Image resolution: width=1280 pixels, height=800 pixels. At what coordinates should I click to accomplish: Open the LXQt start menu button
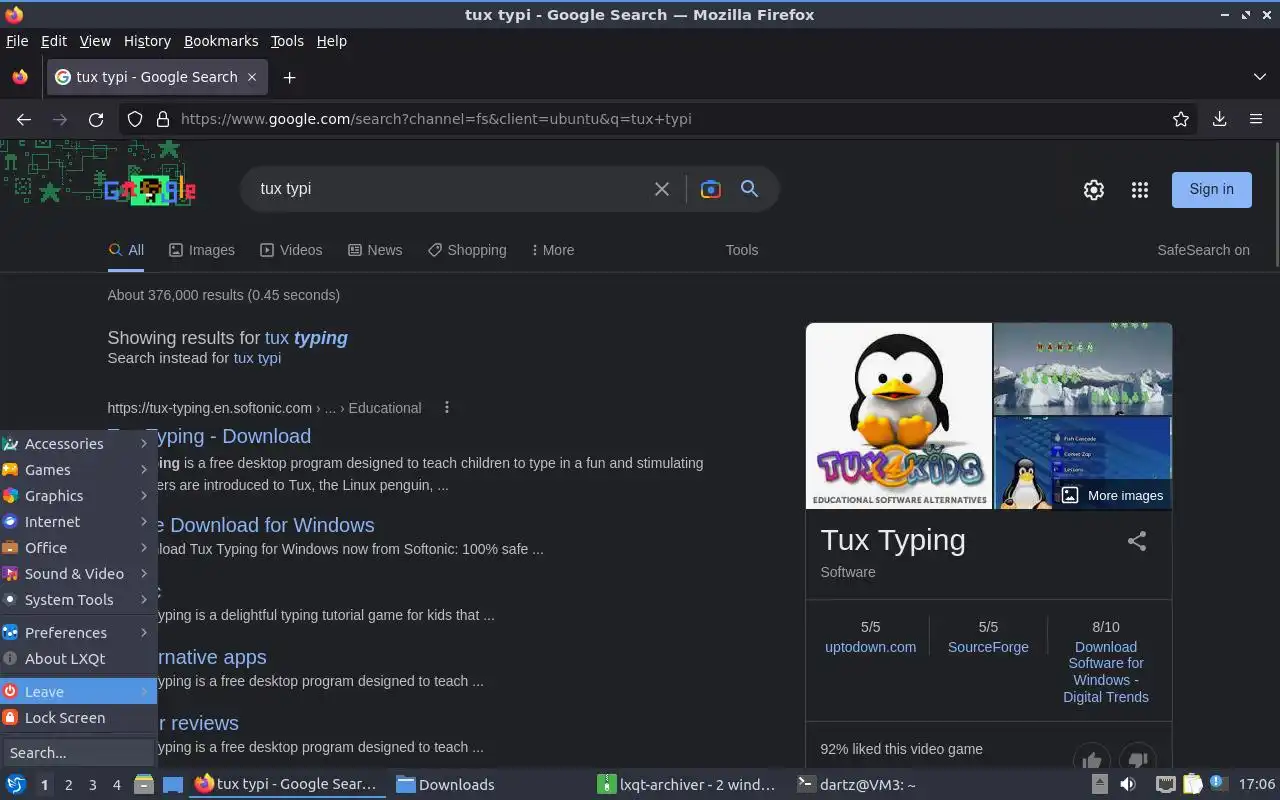(15, 784)
